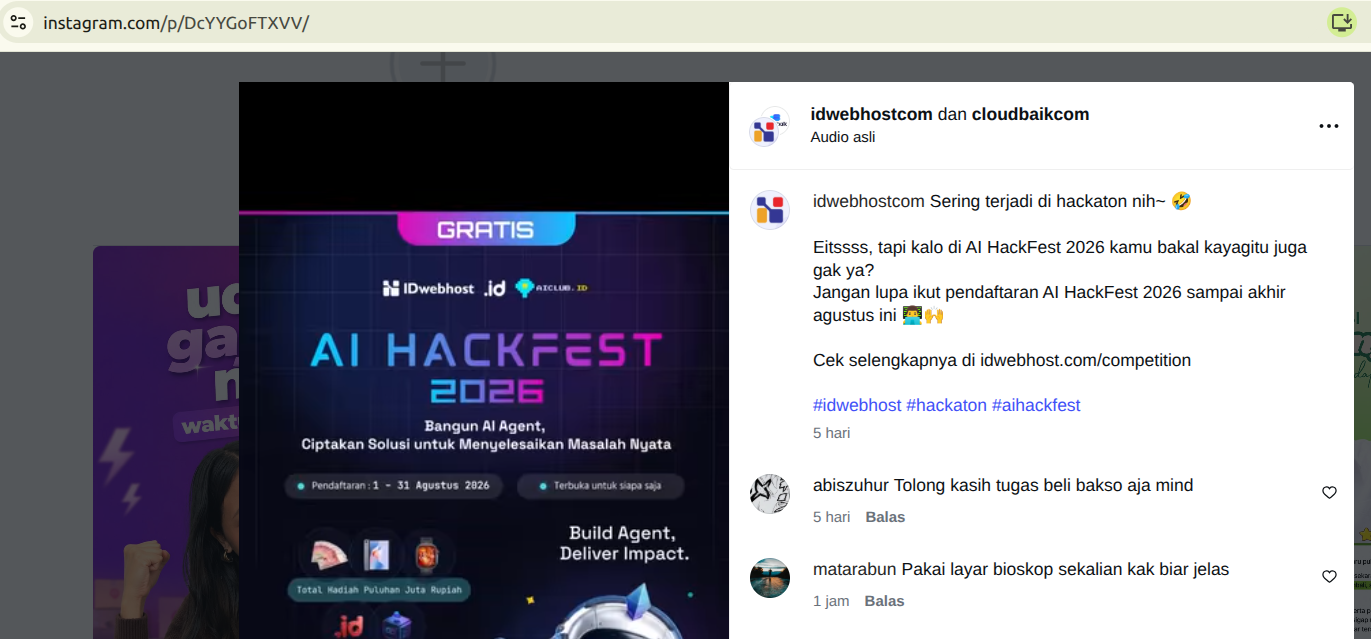
Task: Like abiszuhur's comment with the heart
Action: [1329, 493]
